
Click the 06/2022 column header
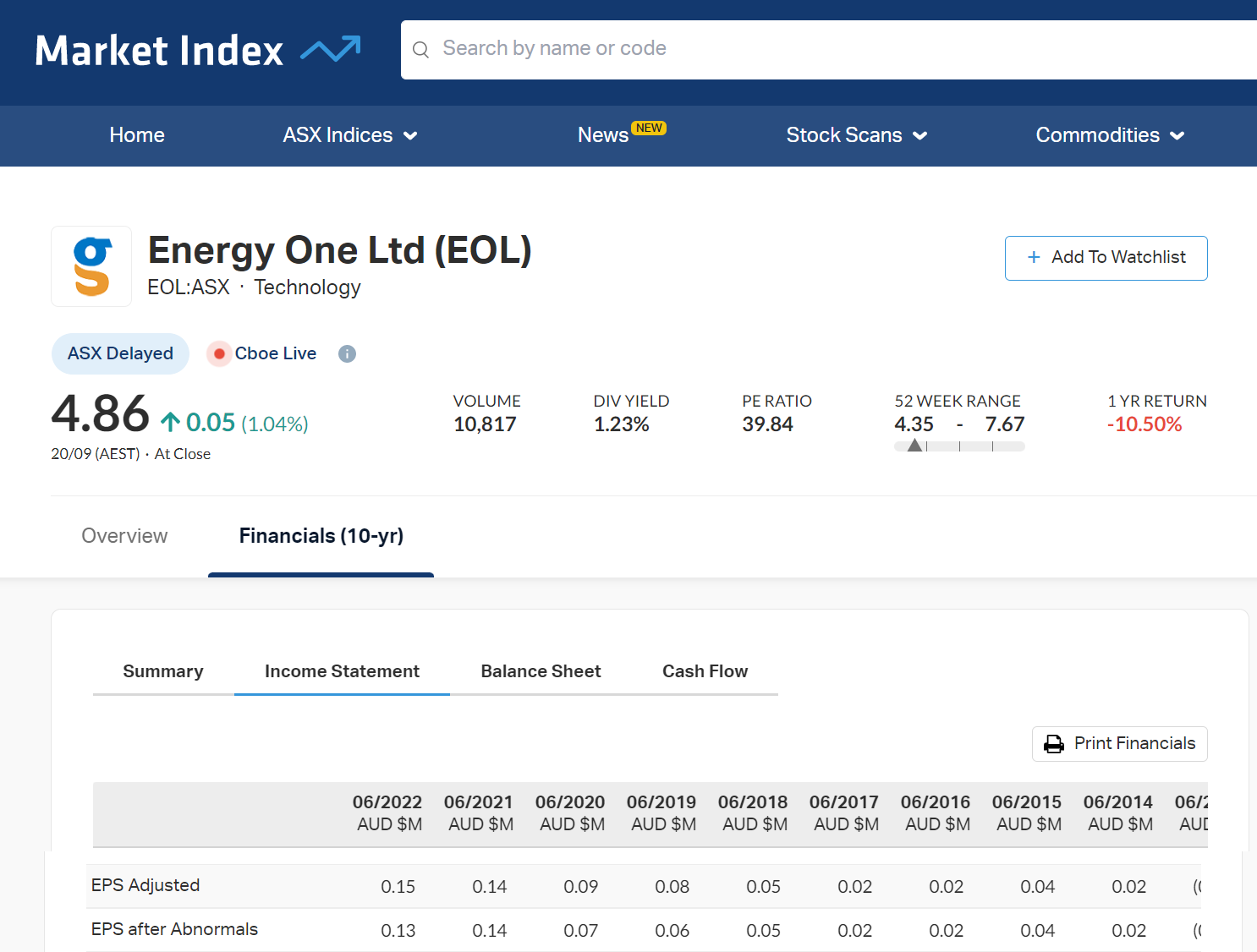[388, 813]
